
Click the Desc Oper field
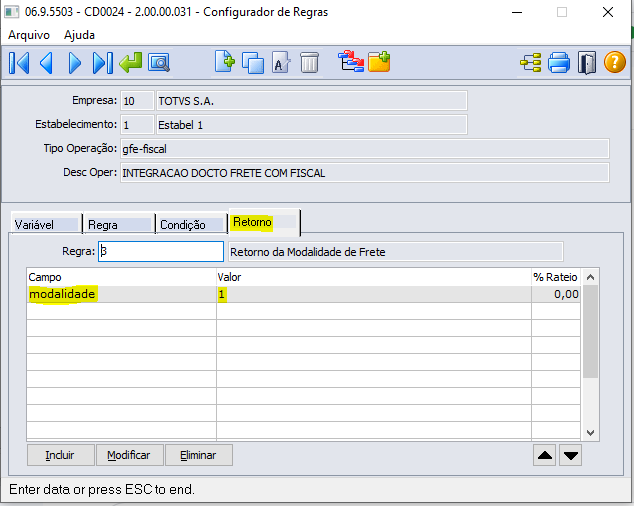[365, 173]
